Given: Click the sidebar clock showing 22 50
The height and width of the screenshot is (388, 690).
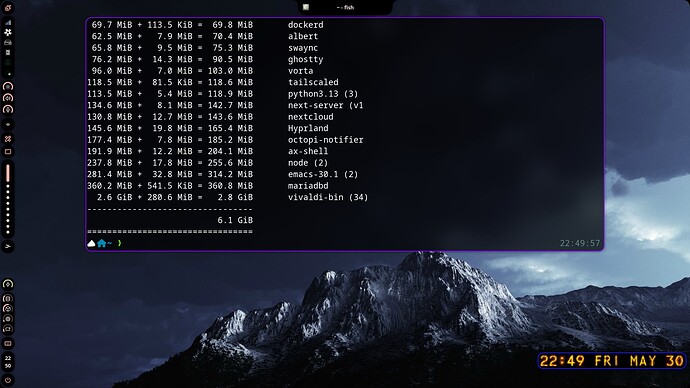Looking at the screenshot, I should (8, 362).
